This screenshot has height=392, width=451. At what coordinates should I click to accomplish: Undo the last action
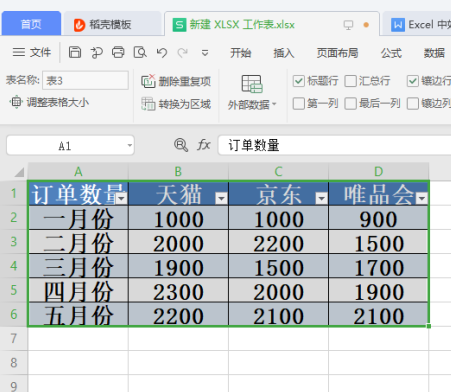(162, 52)
